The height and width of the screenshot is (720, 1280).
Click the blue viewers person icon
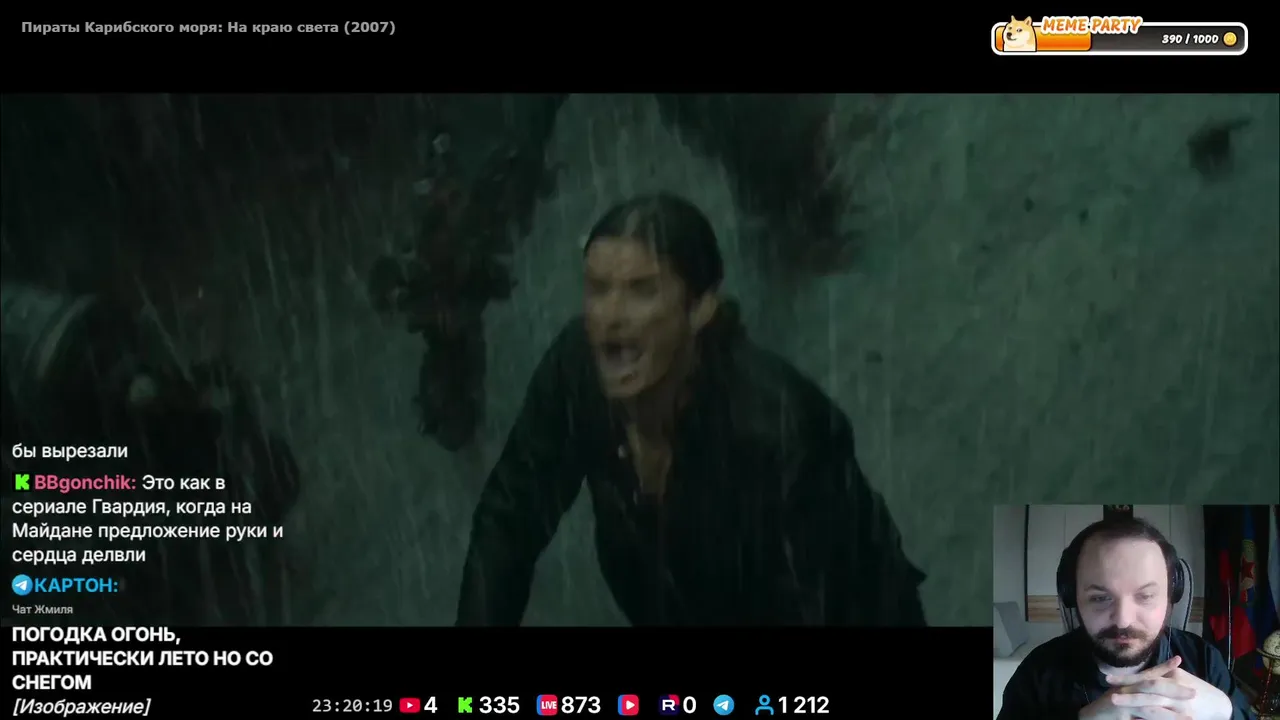click(764, 705)
